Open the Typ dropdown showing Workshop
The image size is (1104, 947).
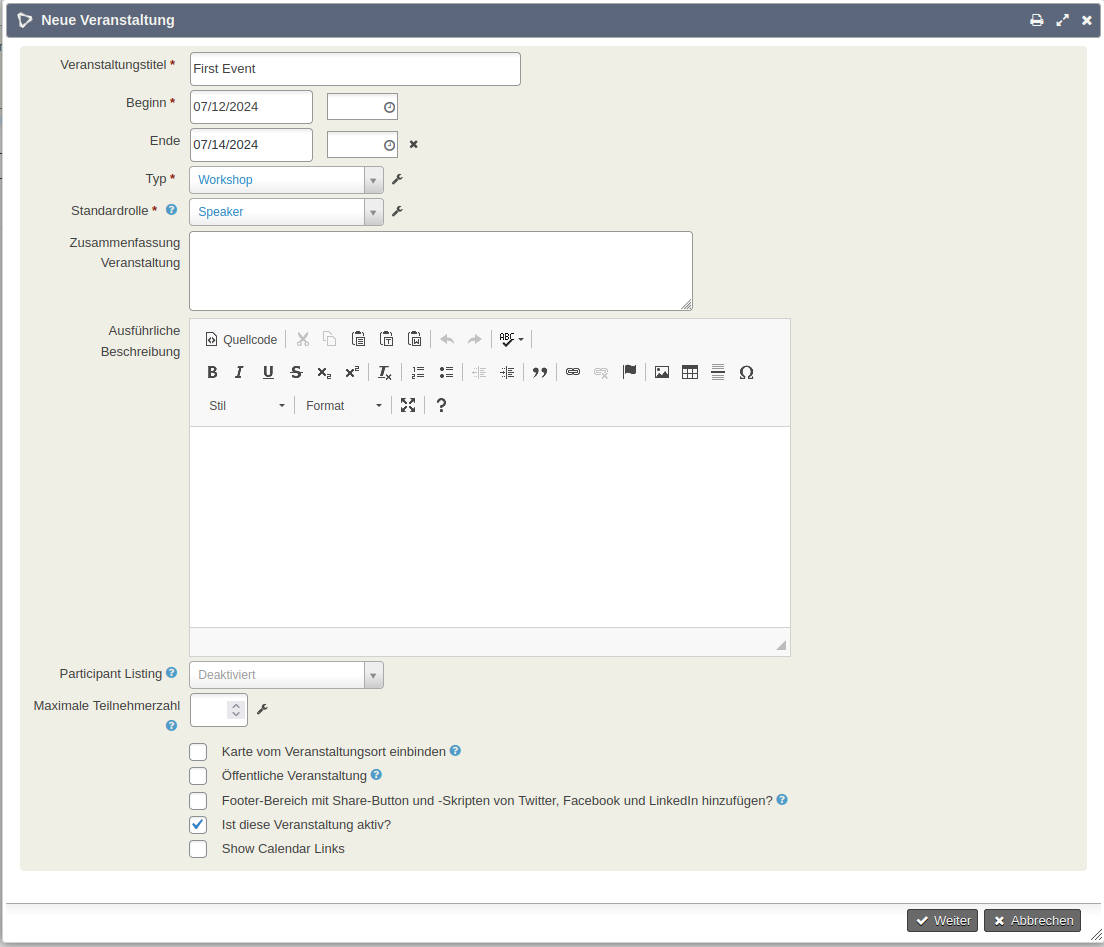pos(286,180)
